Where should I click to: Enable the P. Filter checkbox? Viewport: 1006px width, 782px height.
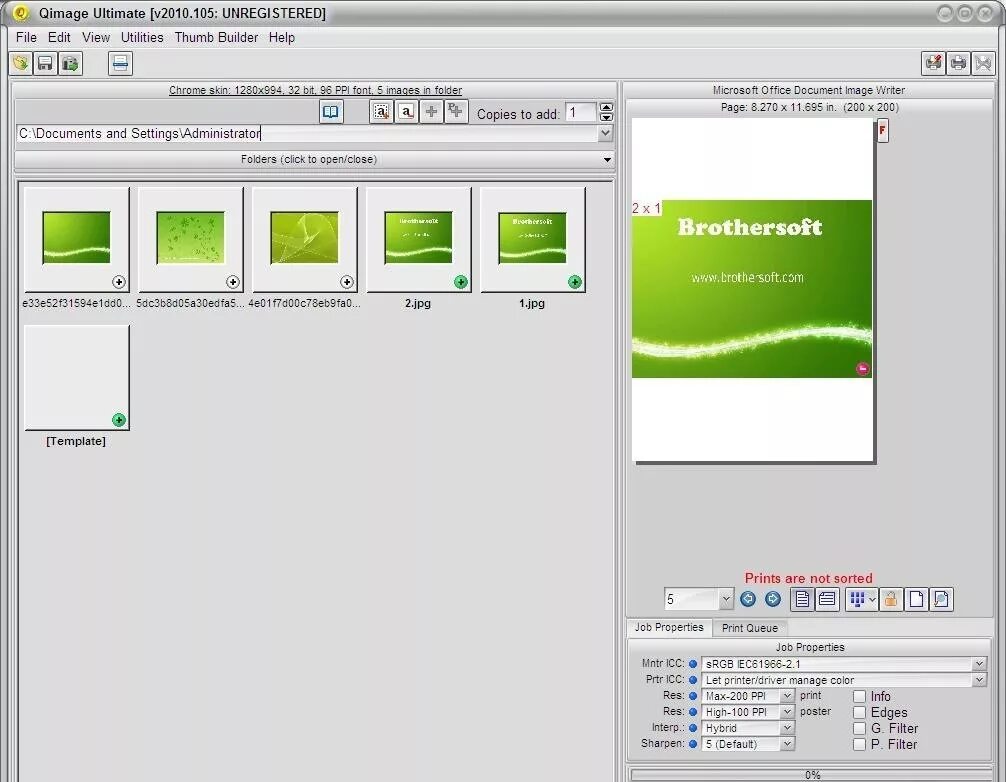tap(859, 744)
